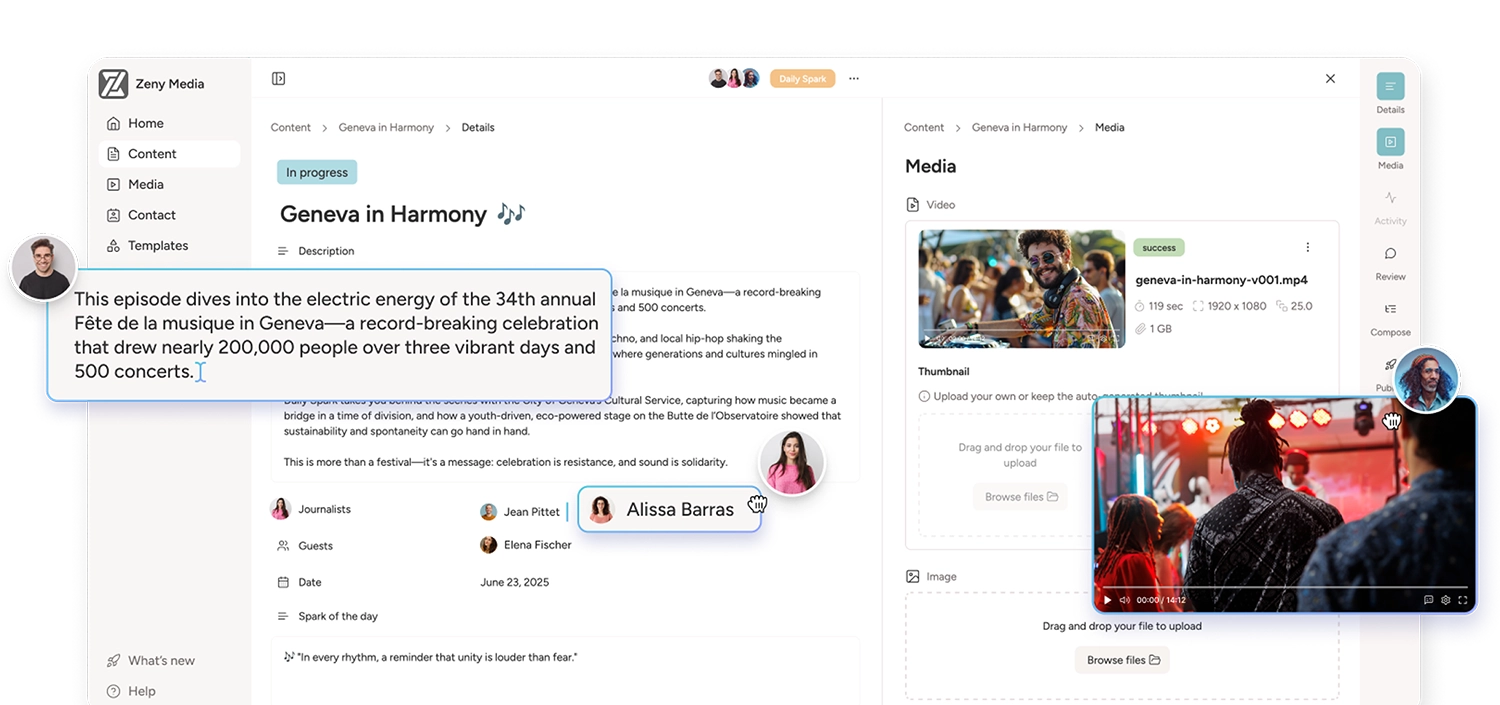Click Geneva in Harmony breadcrumb in Media pane
The image size is (1500, 705).
(x=1019, y=128)
